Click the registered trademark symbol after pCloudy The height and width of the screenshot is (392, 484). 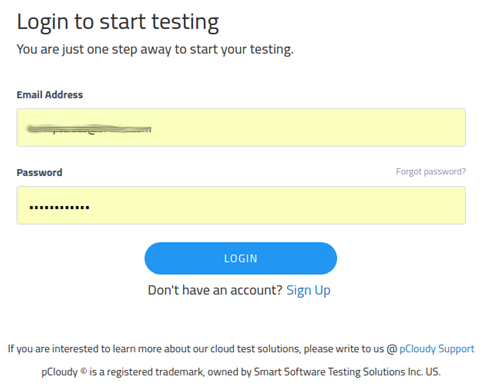[x=84, y=370]
